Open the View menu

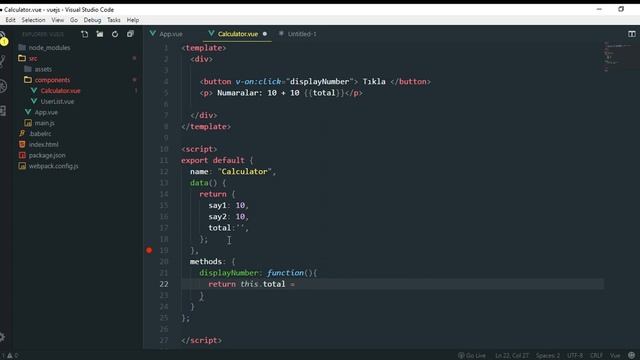[x=58, y=20]
